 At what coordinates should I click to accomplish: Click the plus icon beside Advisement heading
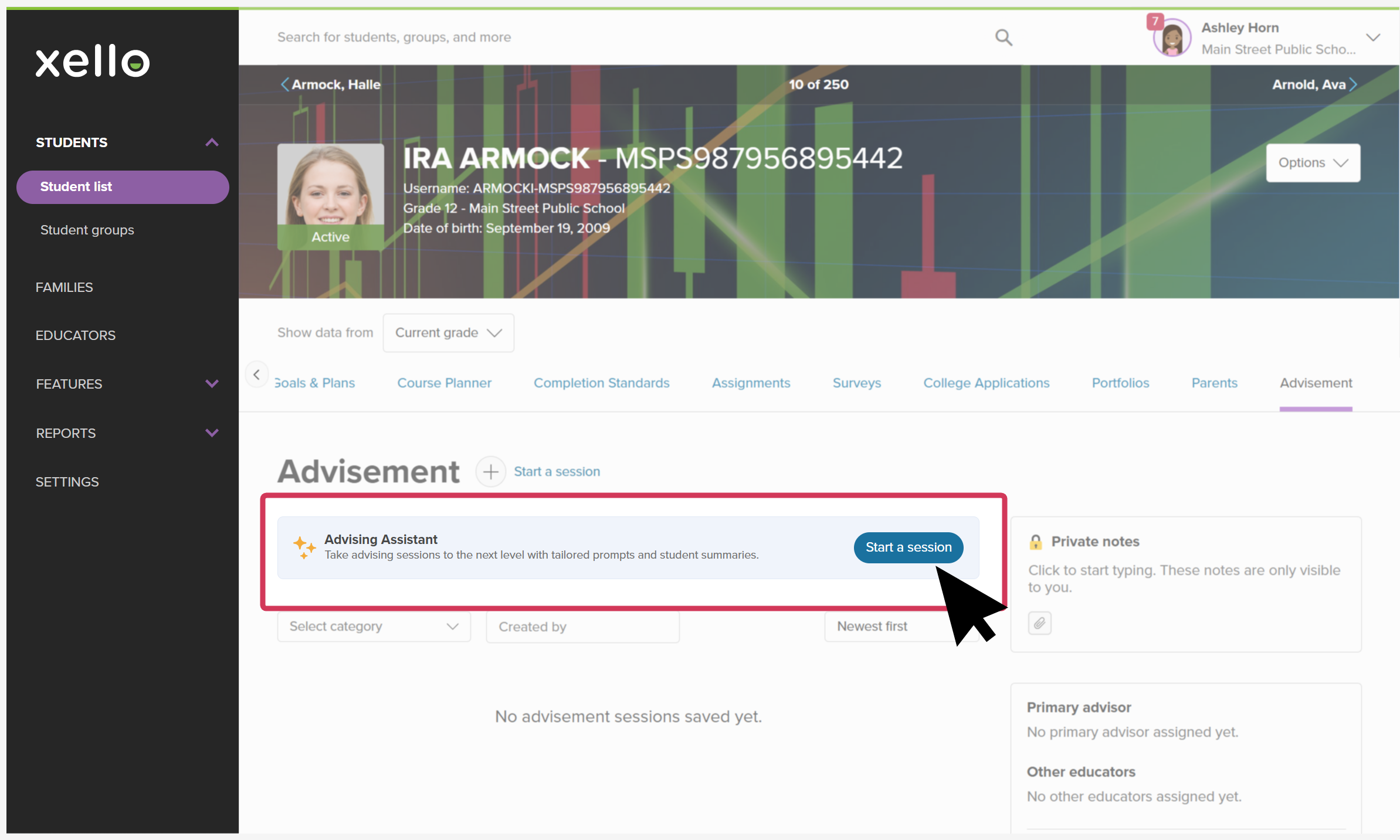[x=491, y=471]
